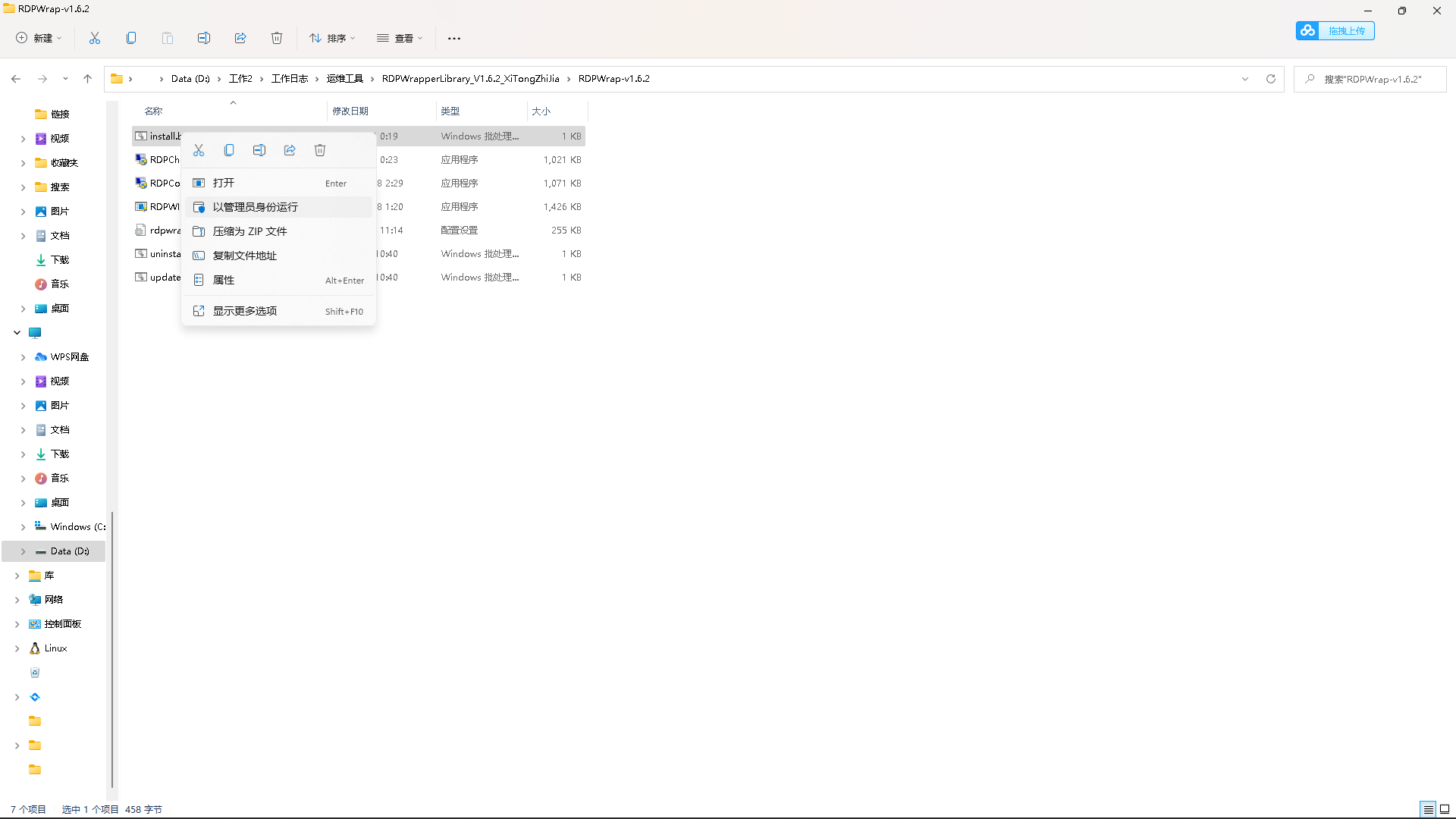The width and height of the screenshot is (1456, 819).
Task: Click the 运维工具 breadcrumb in the address bar
Action: pos(345,79)
